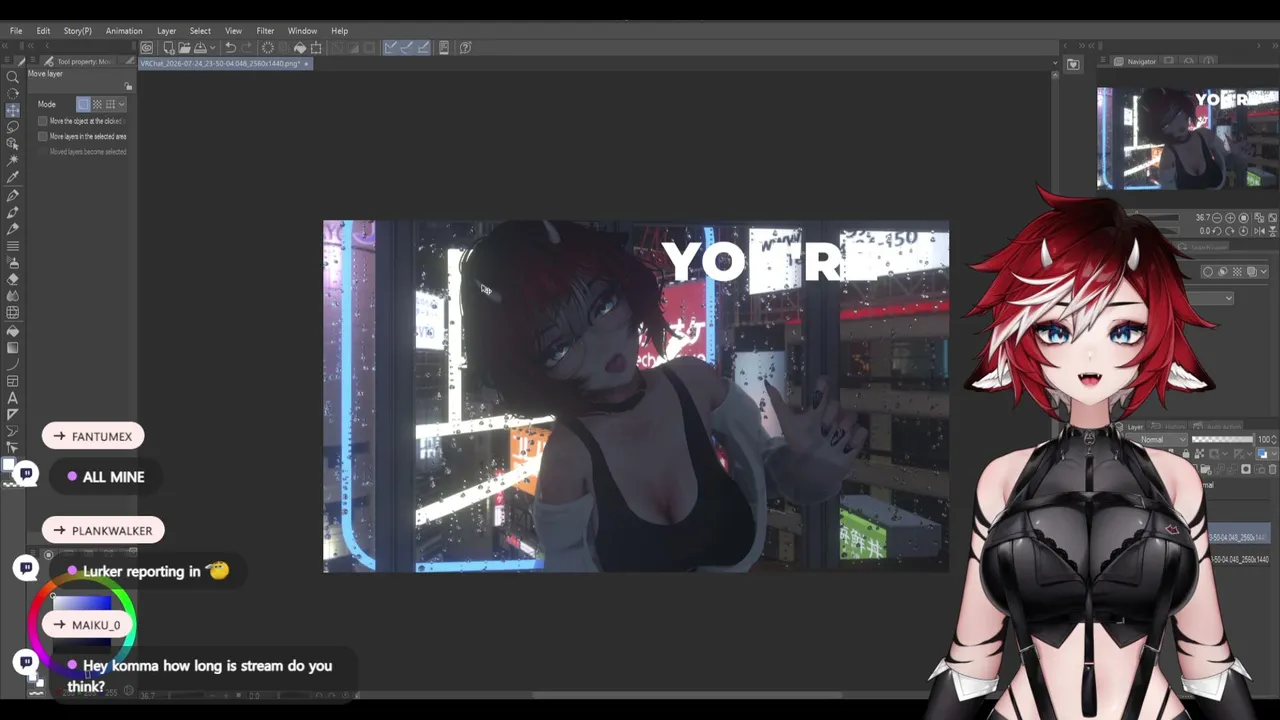Zoom in using Navigator panel
Screen dimensions: 1280x720
coord(1230,217)
